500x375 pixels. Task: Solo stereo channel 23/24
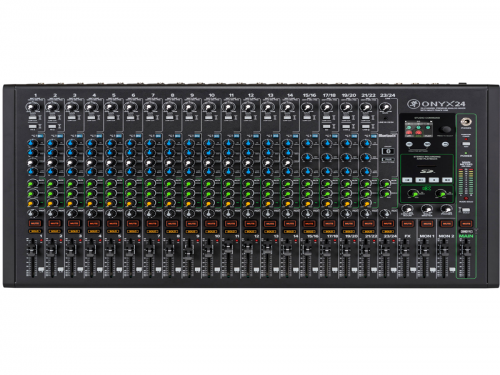(x=388, y=231)
